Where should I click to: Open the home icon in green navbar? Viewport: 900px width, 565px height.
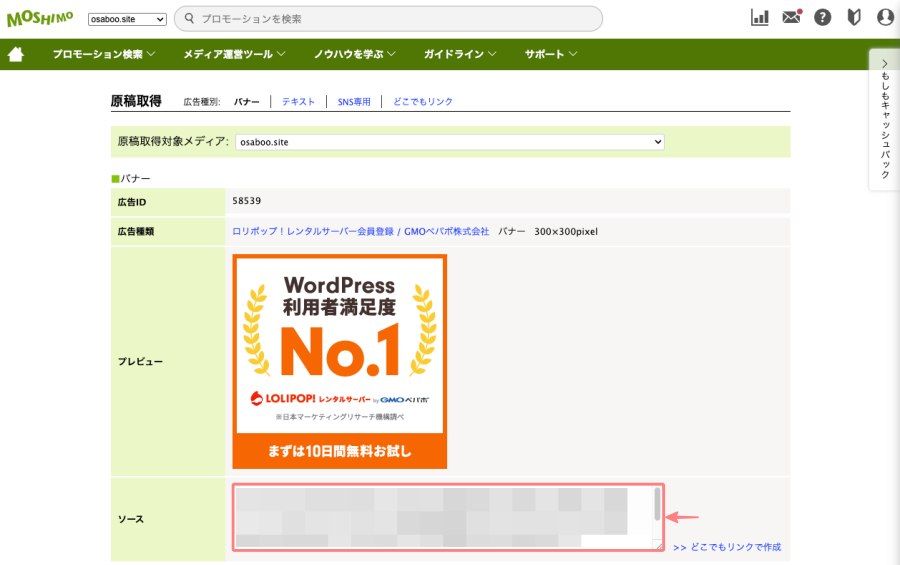pyautogui.click(x=15, y=54)
